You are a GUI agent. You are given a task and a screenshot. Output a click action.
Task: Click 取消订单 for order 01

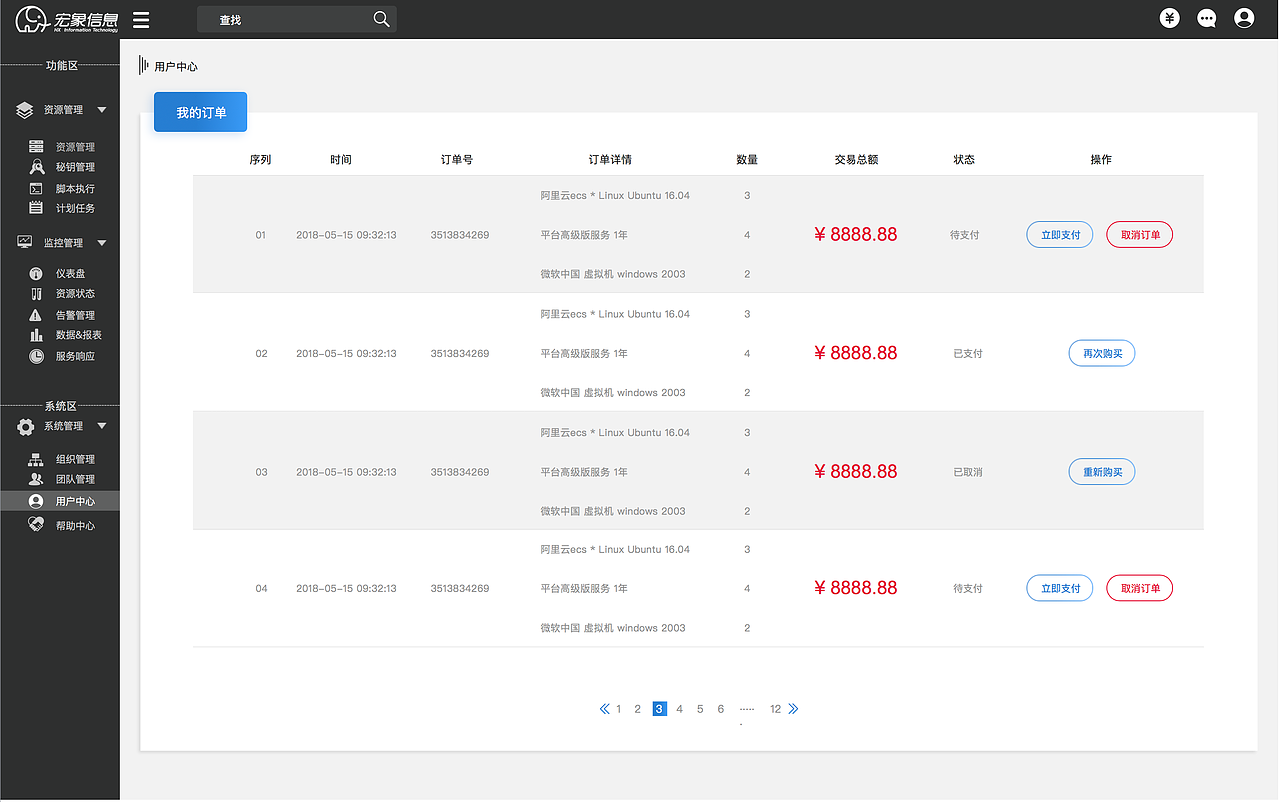tap(1140, 235)
